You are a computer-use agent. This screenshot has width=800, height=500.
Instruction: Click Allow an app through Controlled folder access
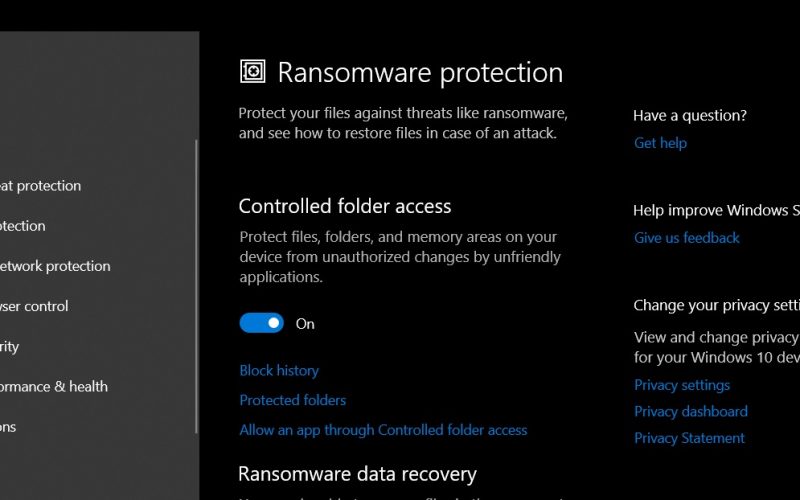coord(383,430)
